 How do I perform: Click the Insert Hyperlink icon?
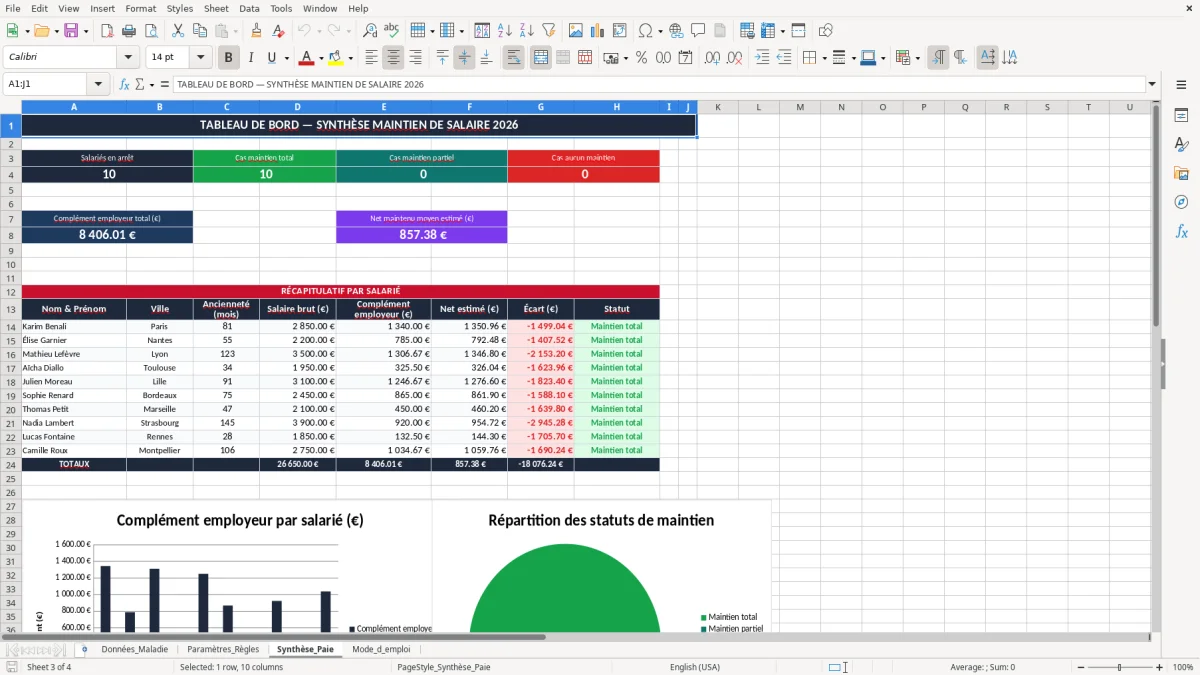(676, 31)
